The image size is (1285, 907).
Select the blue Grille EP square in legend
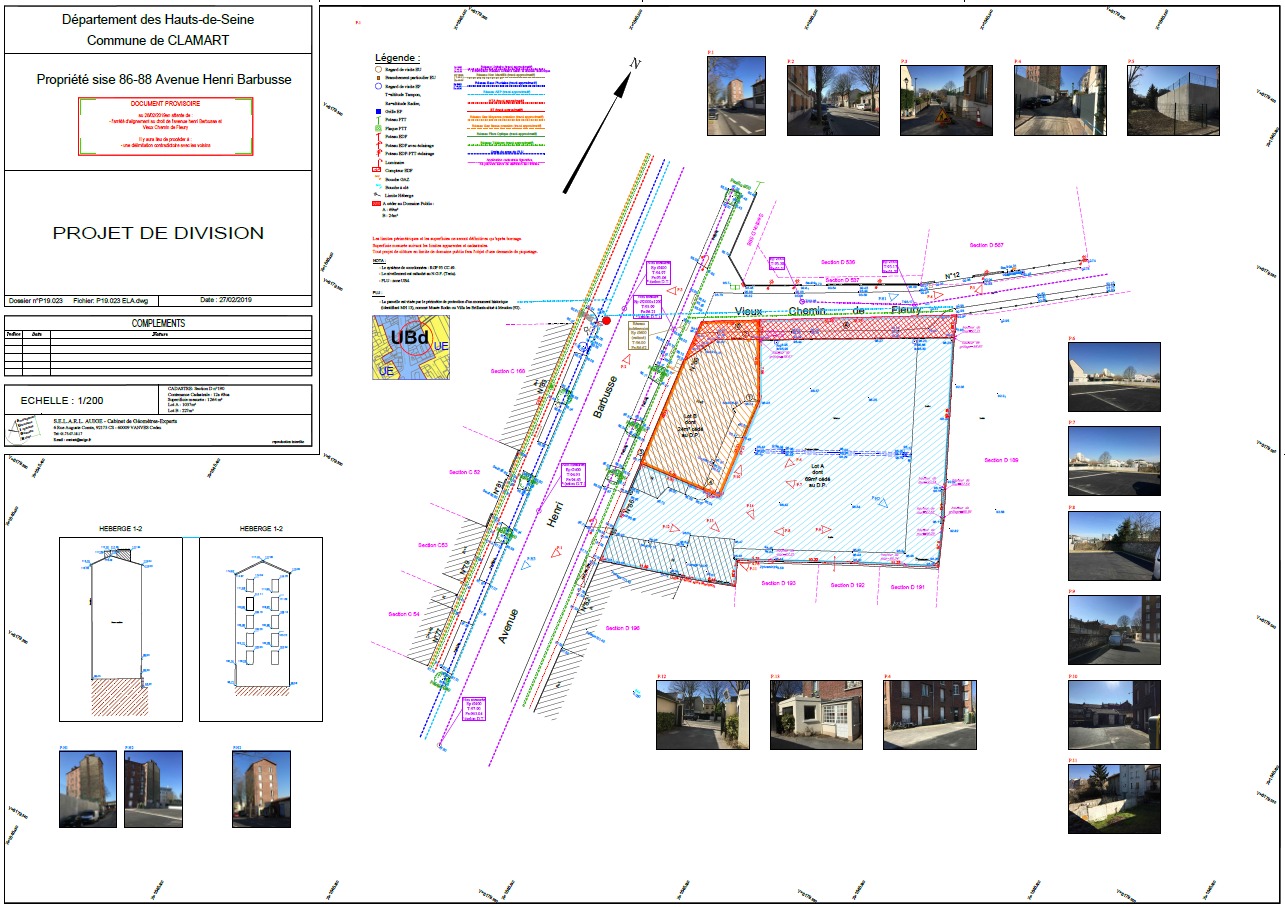click(378, 111)
